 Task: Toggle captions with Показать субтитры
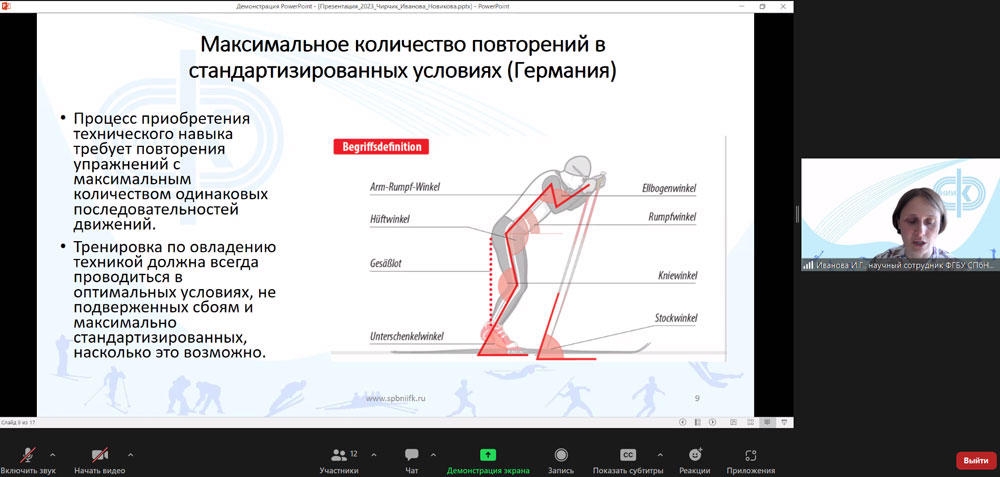pos(628,460)
